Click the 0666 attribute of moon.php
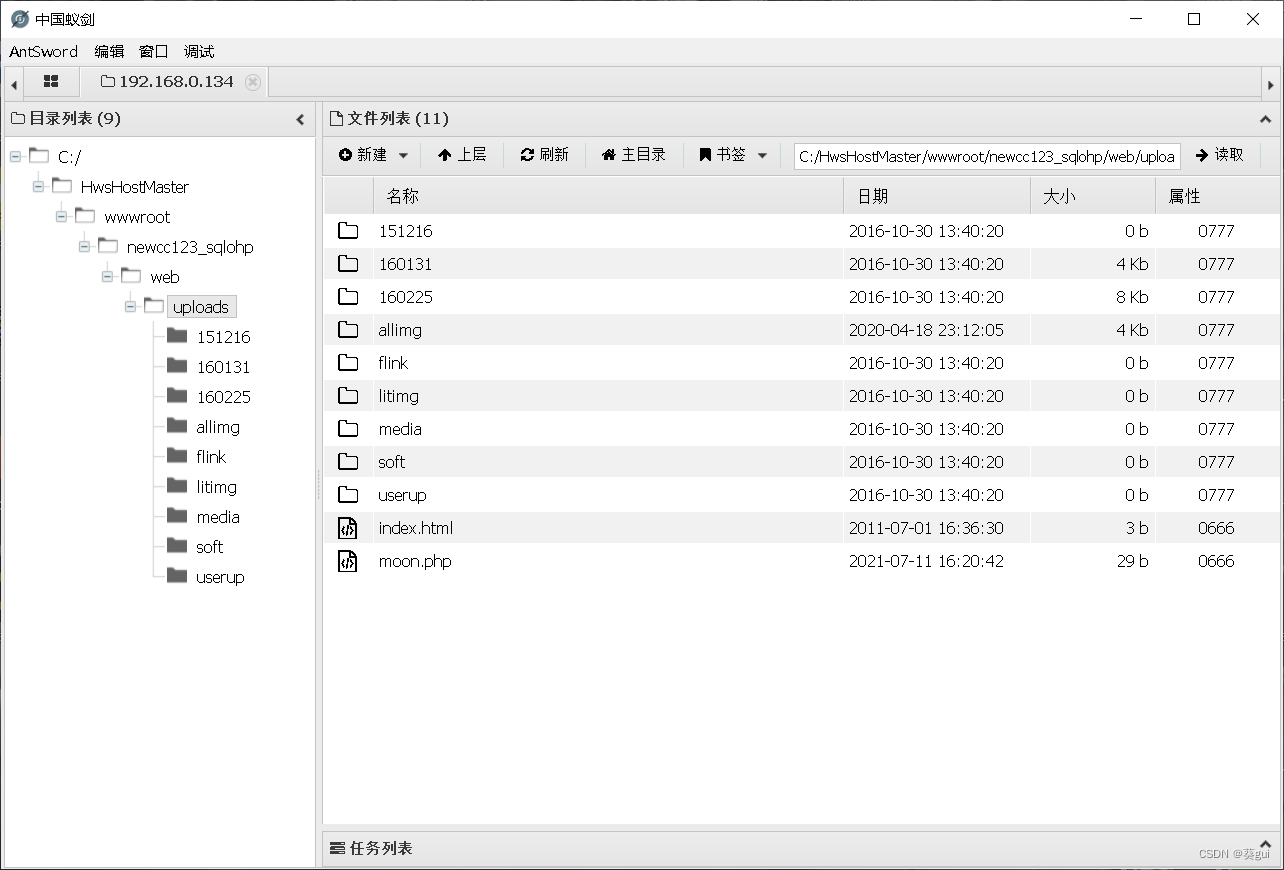The width and height of the screenshot is (1284, 870). tap(1216, 561)
